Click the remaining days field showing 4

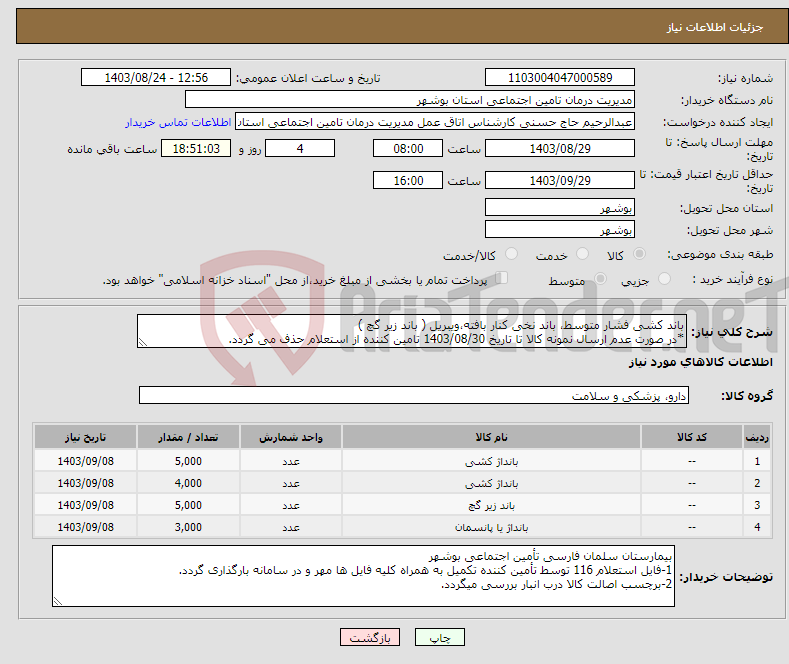(x=300, y=148)
